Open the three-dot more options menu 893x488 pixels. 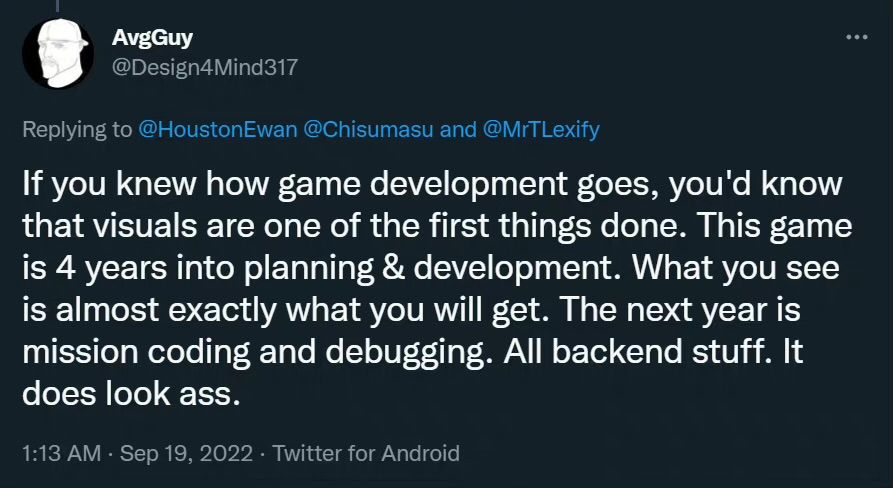pyautogui.click(x=856, y=37)
